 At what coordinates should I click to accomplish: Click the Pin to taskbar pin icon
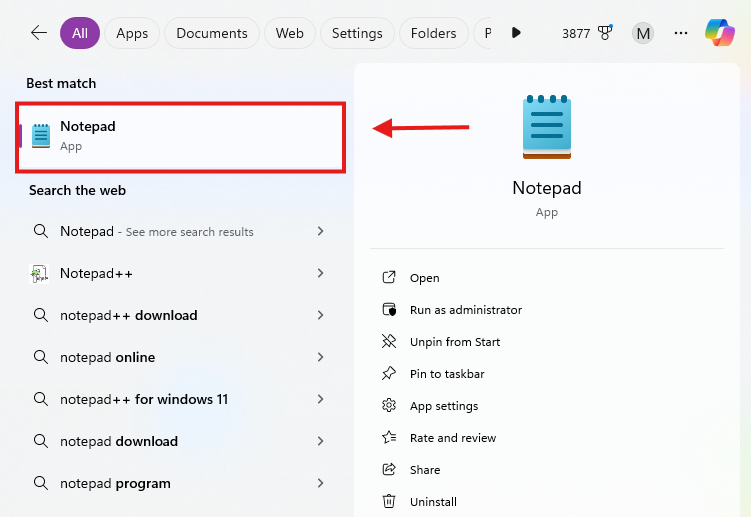389,374
